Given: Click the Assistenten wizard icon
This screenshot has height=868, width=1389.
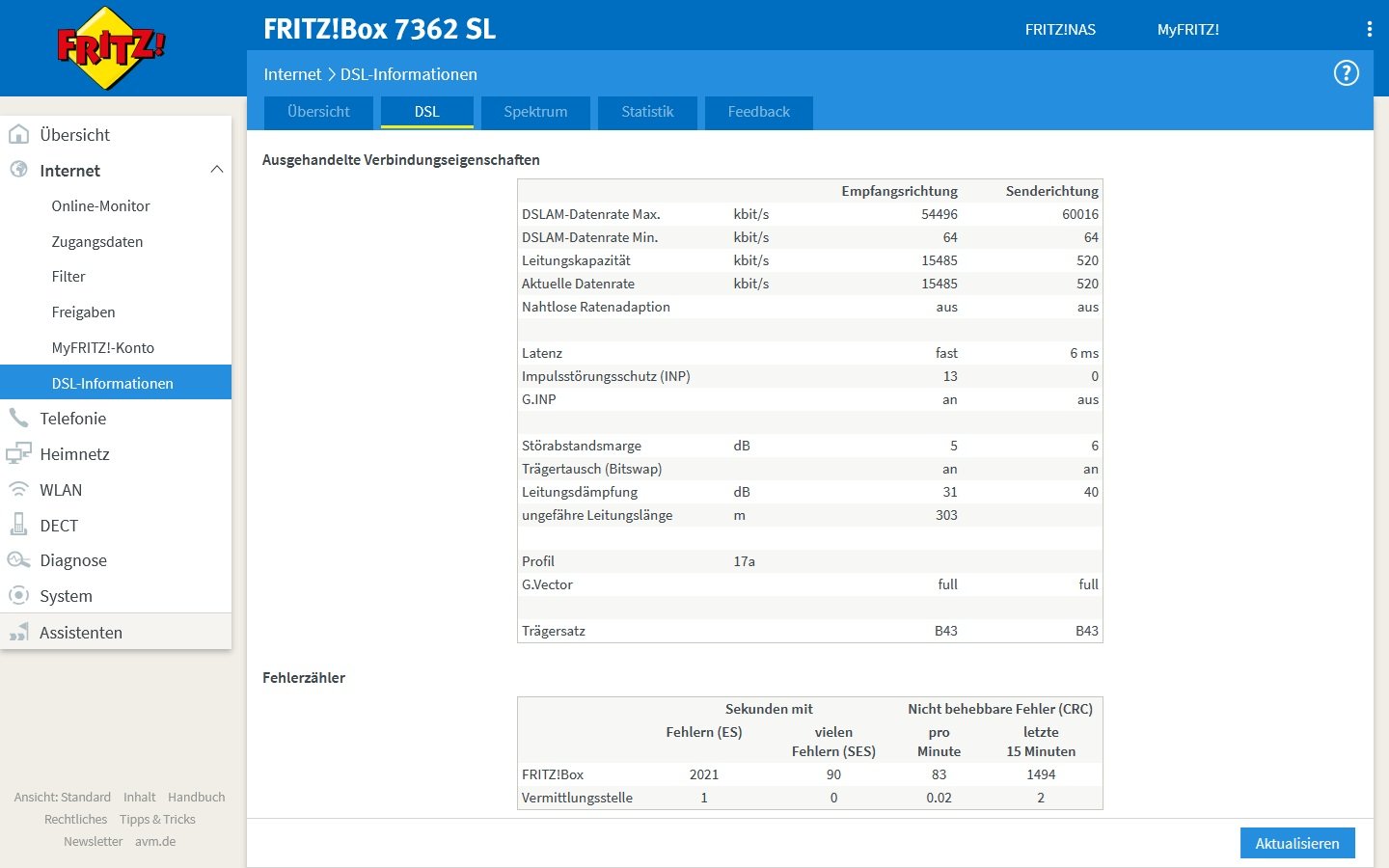Looking at the screenshot, I should [18, 632].
